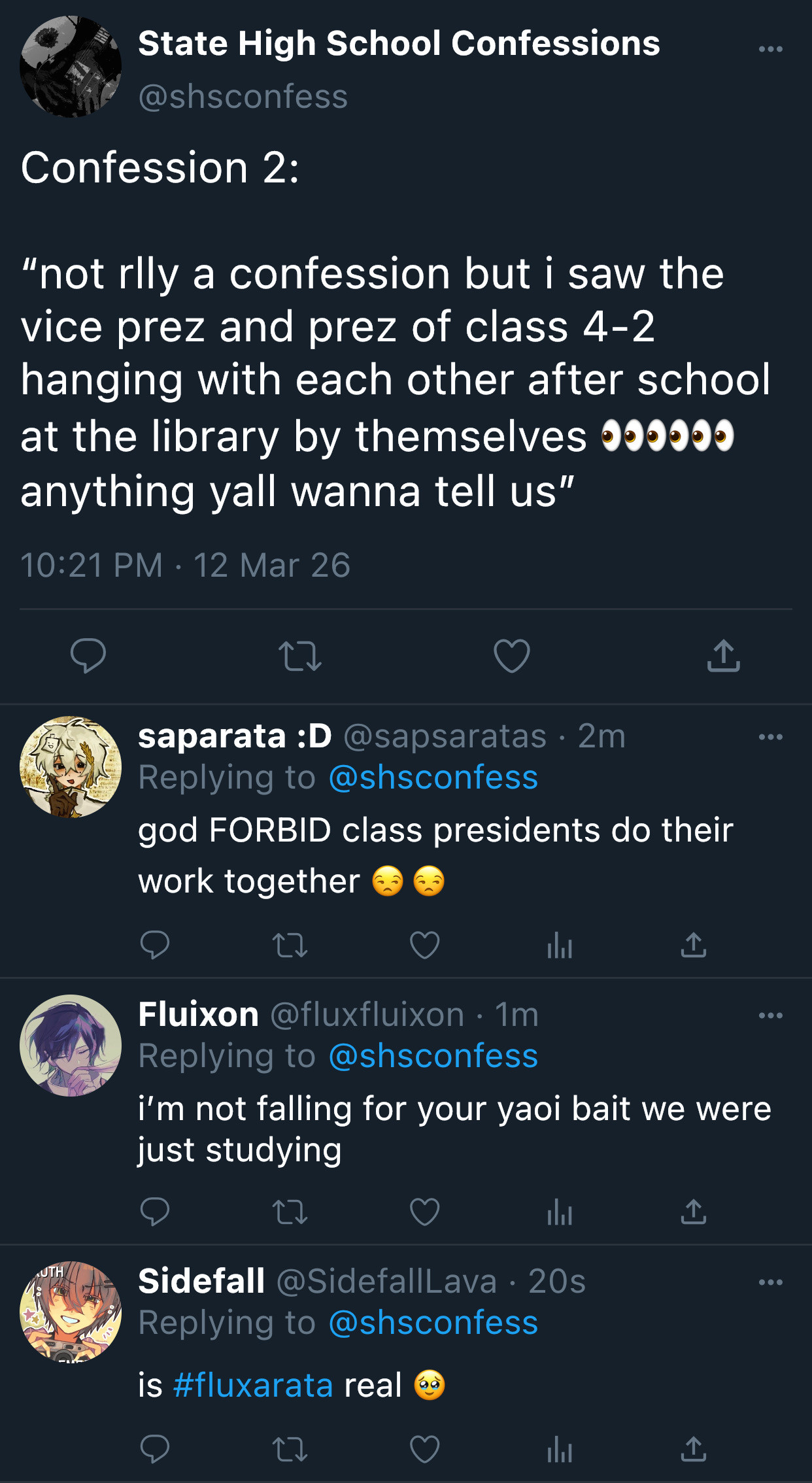This screenshot has height=1483, width=812.
Task: Like saparata's class presidents reply
Action: (x=425, y=946)
